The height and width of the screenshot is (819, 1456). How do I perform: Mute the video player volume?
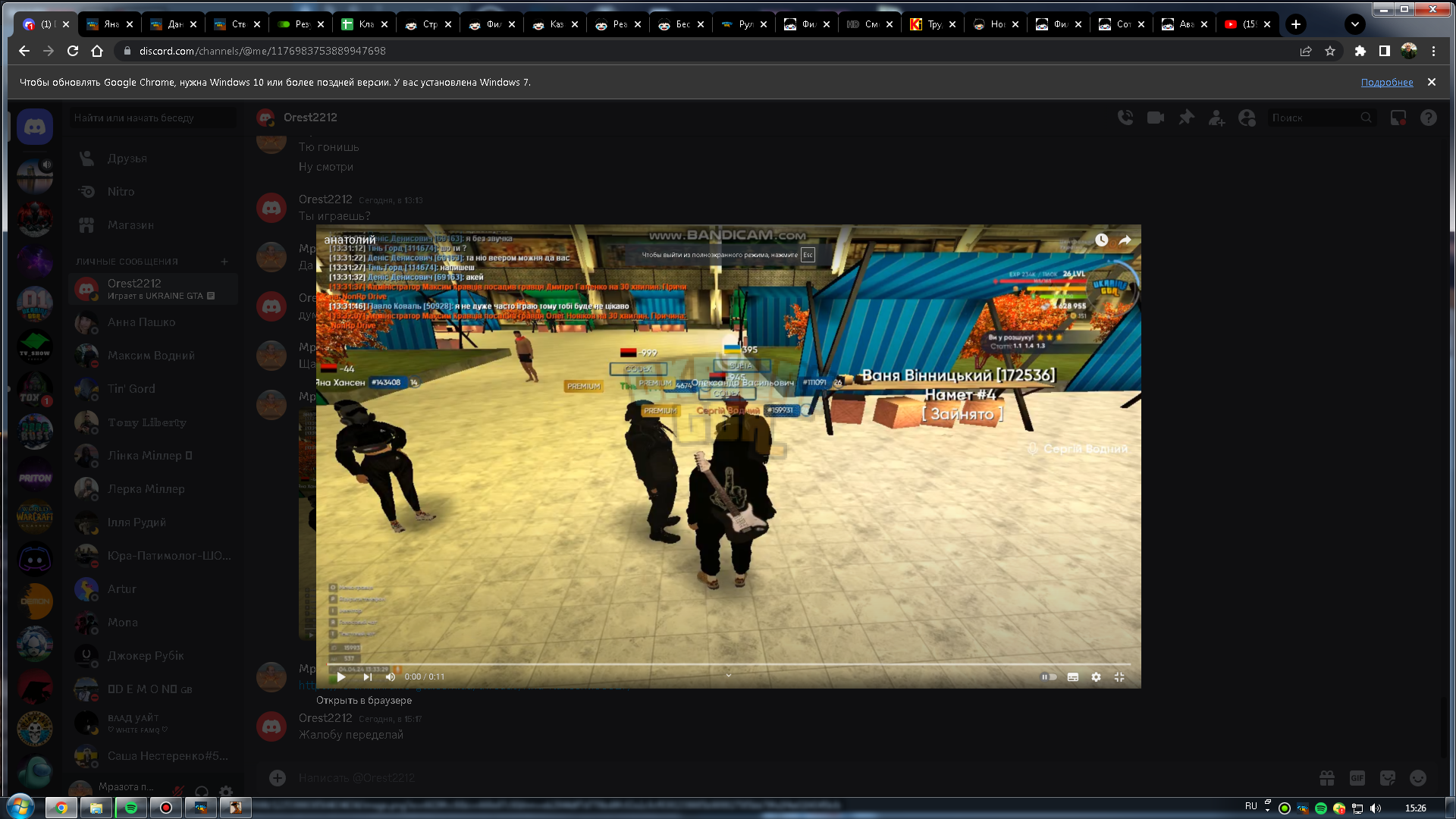coord(391,676)
